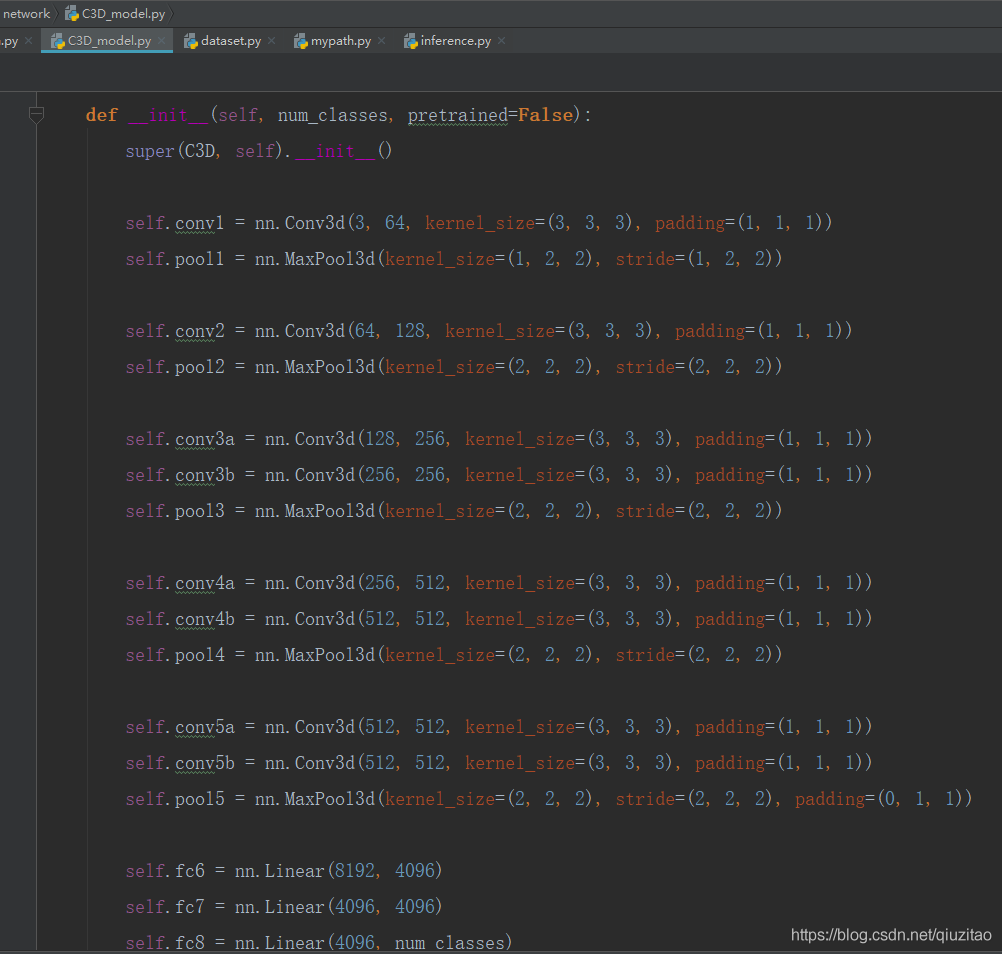The height and width of the screenshot is (954, 1002).
Task: Click 'super' in the super call line
Action: pos(150,151)
